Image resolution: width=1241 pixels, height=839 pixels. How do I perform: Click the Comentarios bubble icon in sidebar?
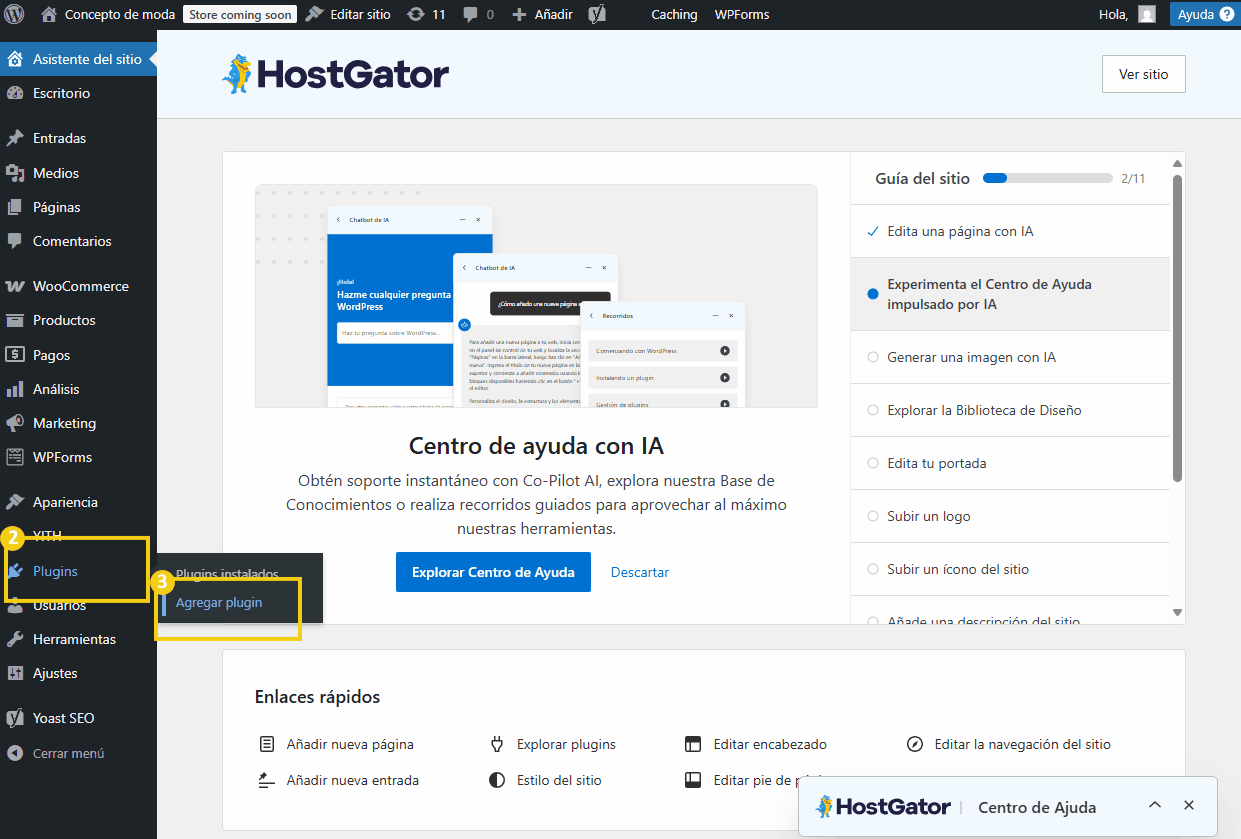coord(15,241)
